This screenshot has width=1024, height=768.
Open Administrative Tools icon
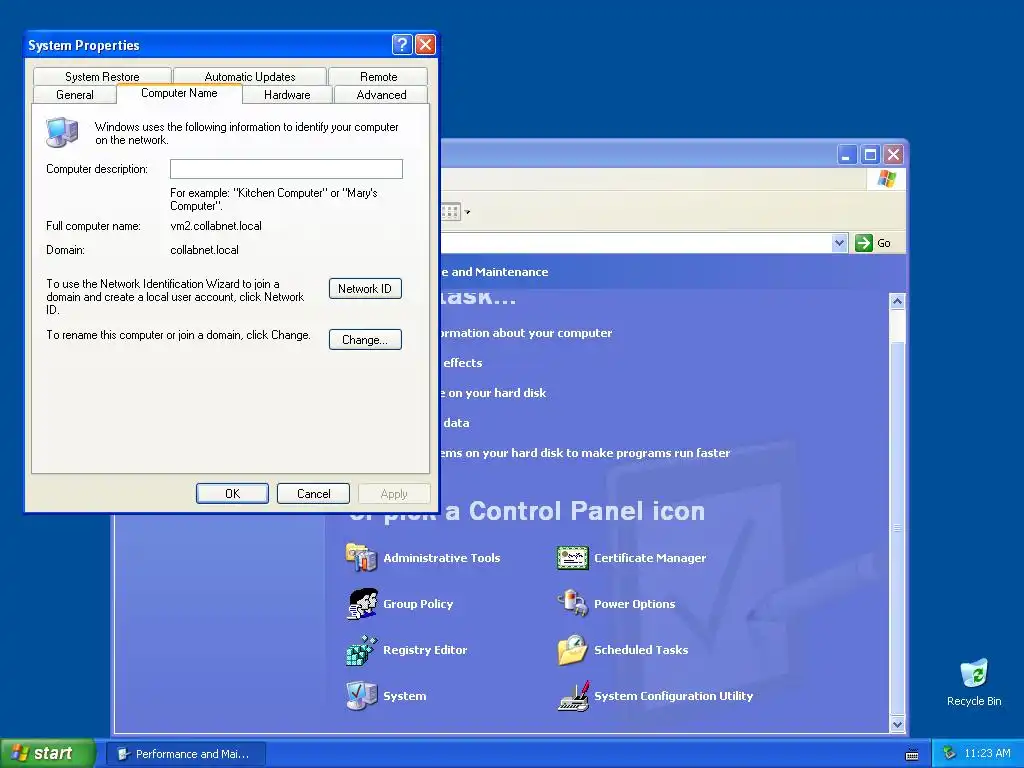click(361, 558)
